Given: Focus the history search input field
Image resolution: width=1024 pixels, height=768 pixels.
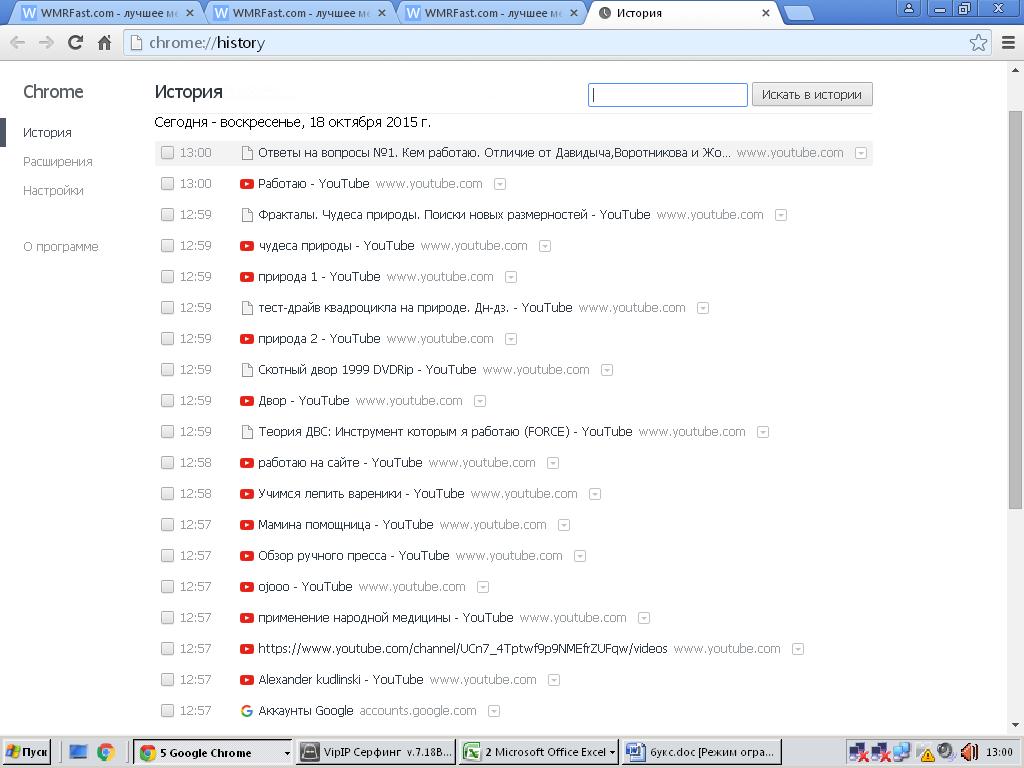Looking at the screenshot, I should (x=667, y=95).
